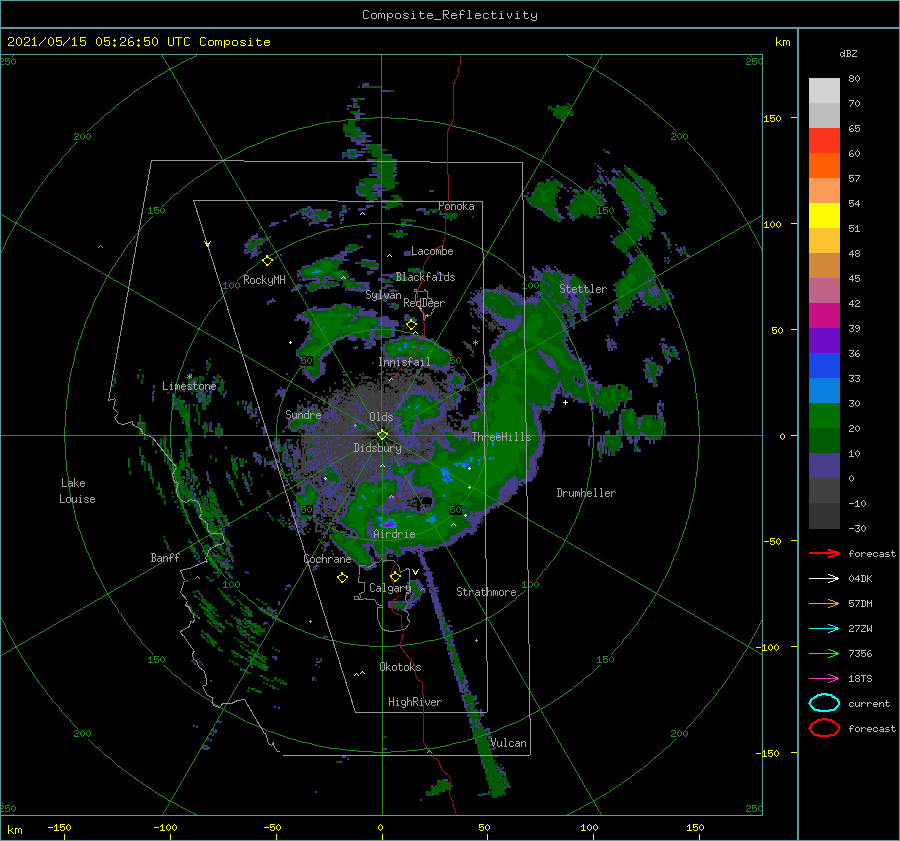Click the Ponoka city label
900x841 pixels.
456,206
